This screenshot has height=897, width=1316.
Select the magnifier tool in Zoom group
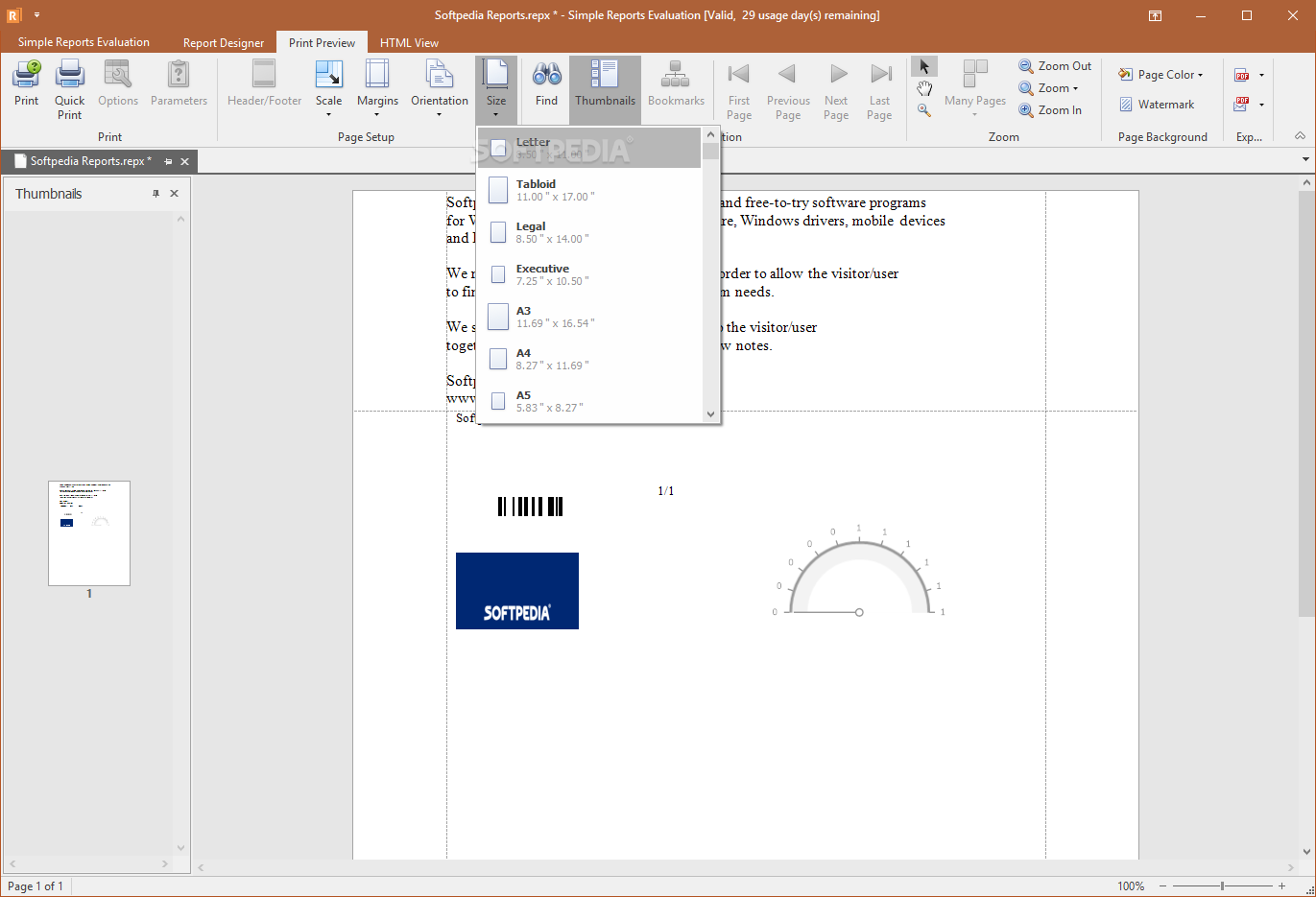[x=923, y=110]
